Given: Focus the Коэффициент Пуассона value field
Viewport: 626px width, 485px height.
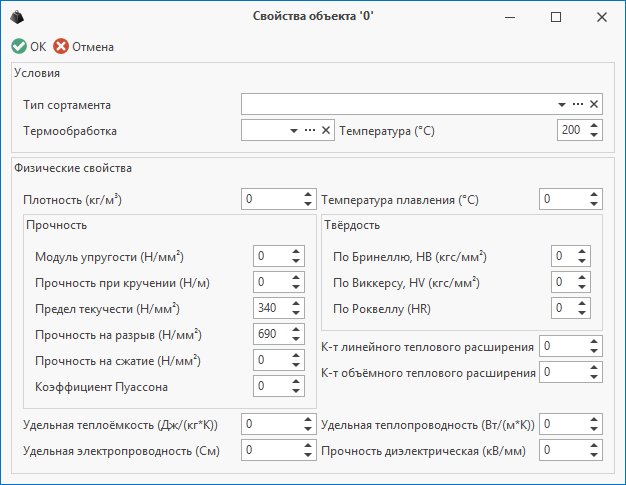Looking at the screenshot, I should click(272, 386).
